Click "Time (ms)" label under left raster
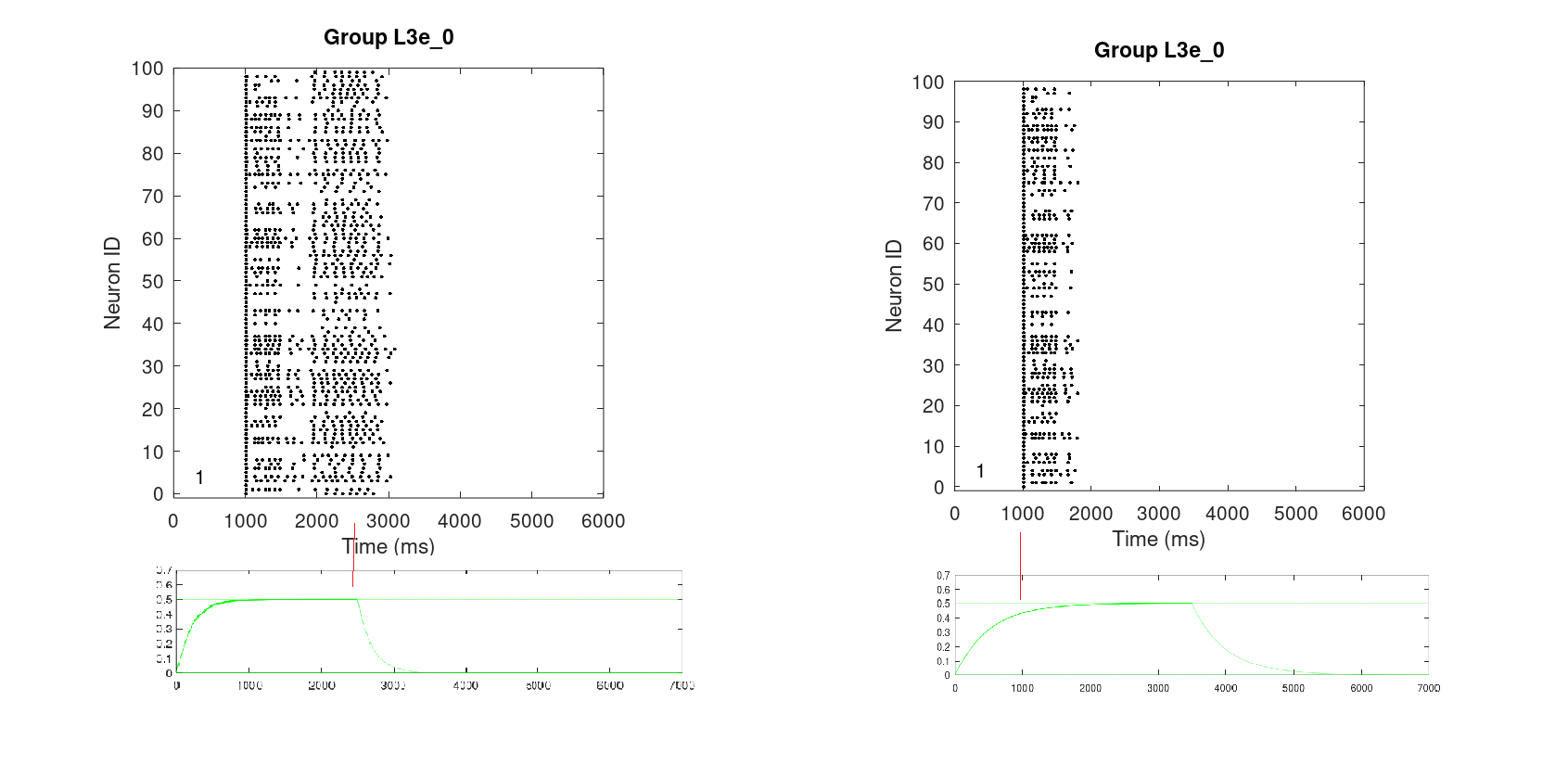The image size is (1568, 765). (x=389, y=546)
